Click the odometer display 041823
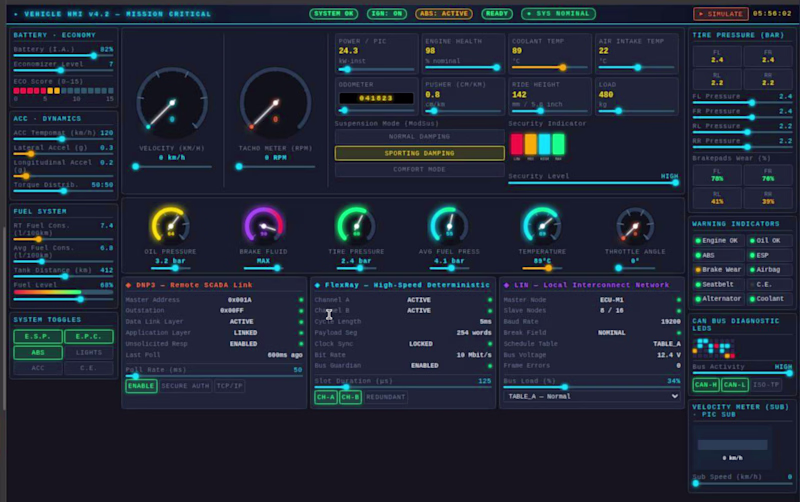Image resolution: width=800 pixels, height=502 pixels. click(x=376, y=98)
